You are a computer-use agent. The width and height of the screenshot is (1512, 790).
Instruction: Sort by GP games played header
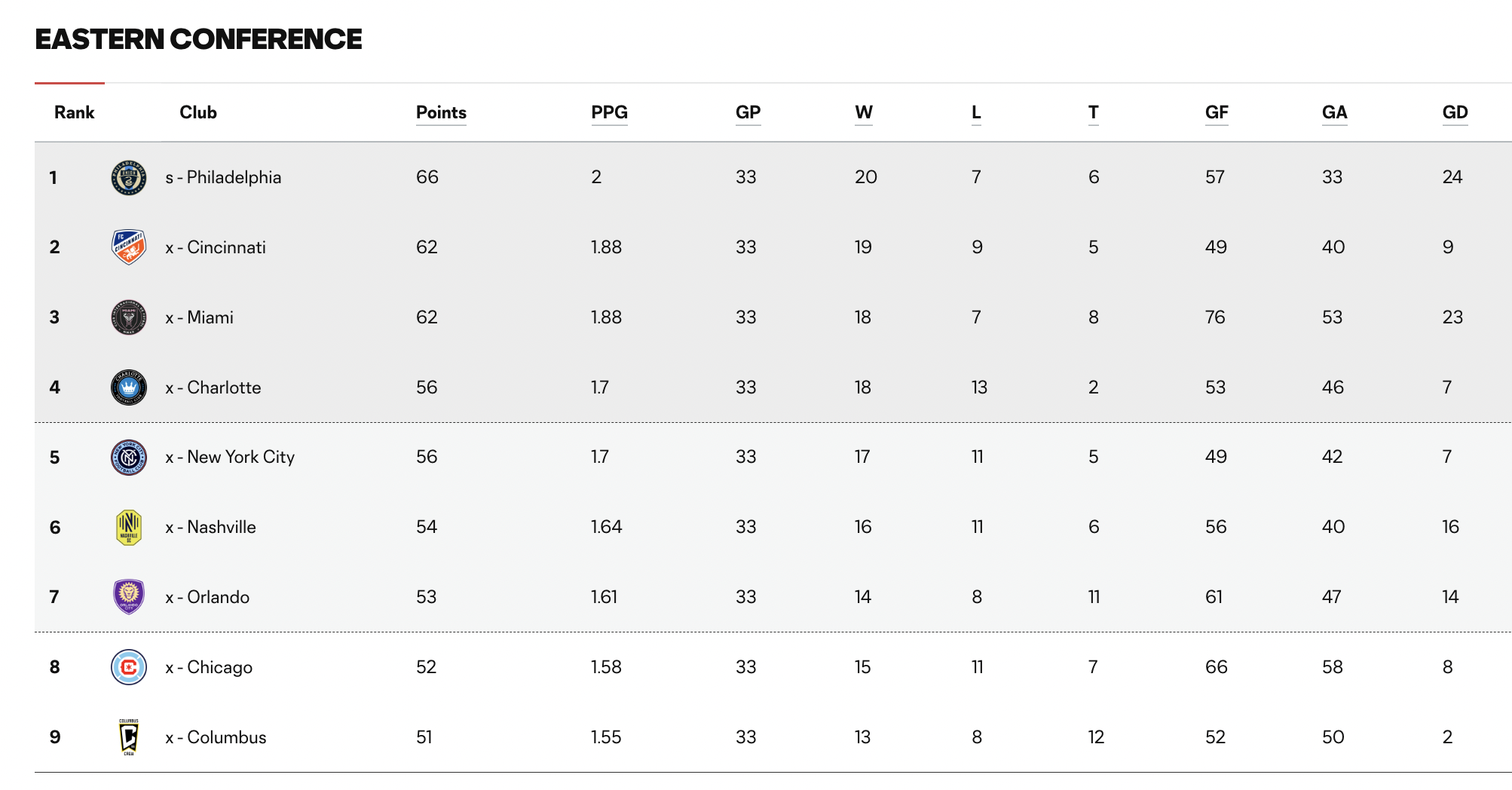click(x=748, y=113)
